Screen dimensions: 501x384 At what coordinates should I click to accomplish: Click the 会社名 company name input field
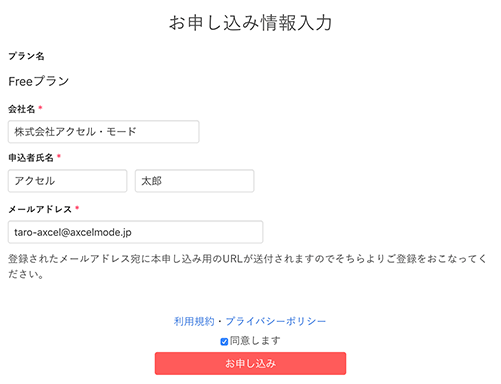pyautogui.click(x=104, y=132)
